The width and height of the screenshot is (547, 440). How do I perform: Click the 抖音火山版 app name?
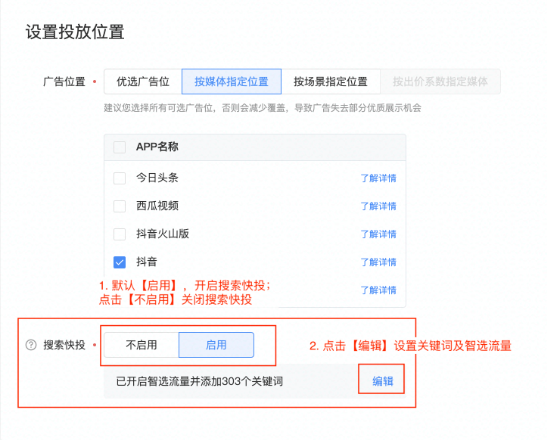163,233
